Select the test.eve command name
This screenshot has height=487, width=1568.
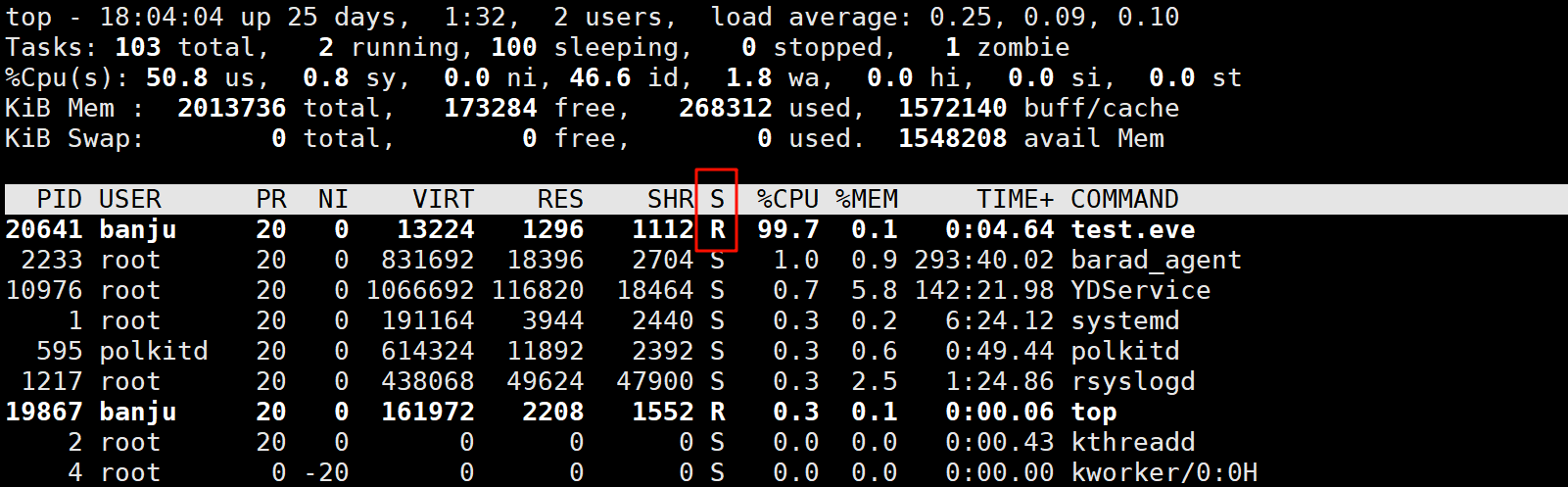(x=1132, y=230)
